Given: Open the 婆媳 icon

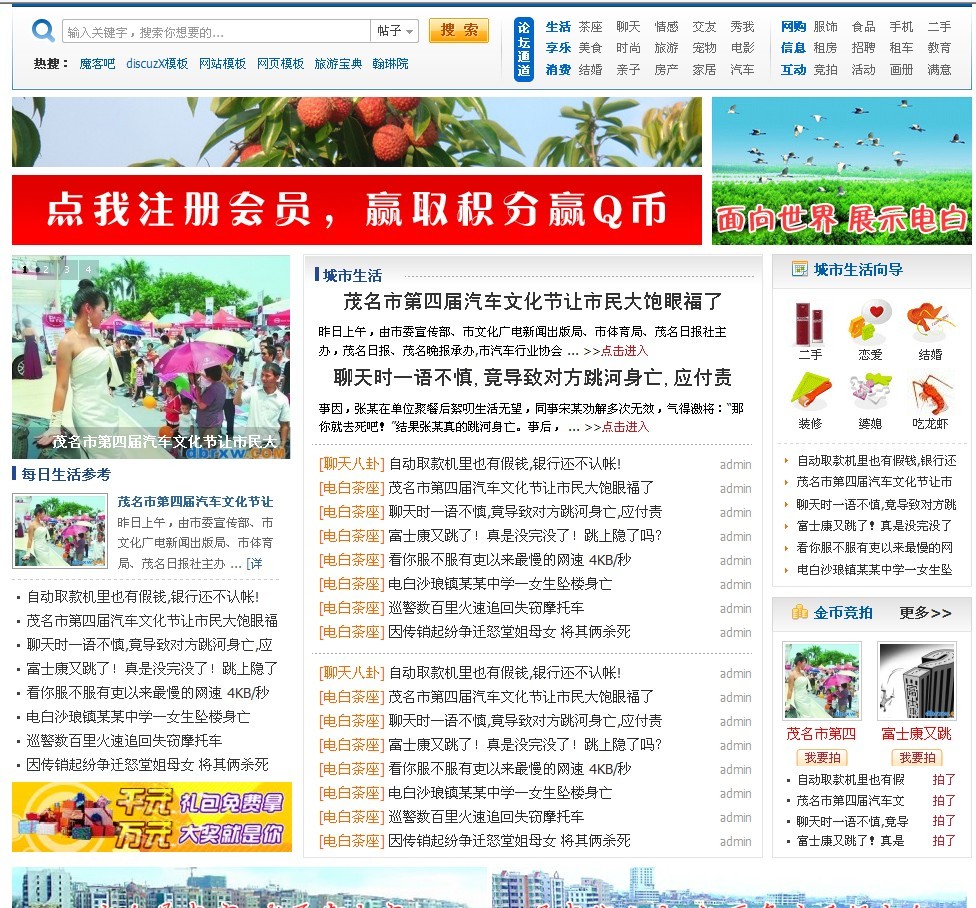Looking at the screenshot, I should point(870,391).
